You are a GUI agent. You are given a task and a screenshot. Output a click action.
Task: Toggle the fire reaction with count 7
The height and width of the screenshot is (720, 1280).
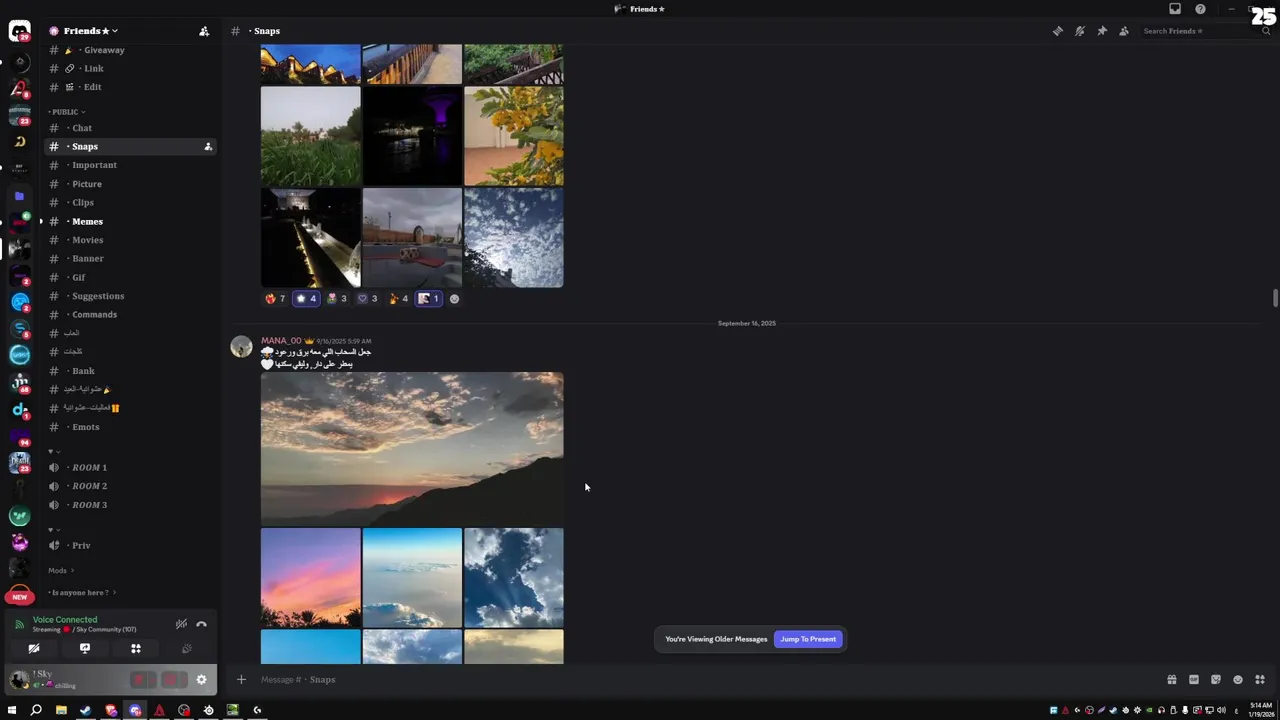(x=275, y=298)
